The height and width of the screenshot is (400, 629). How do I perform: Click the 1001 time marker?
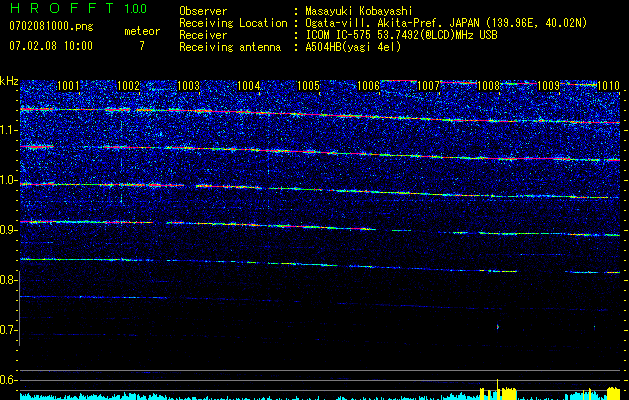point(68,86)
